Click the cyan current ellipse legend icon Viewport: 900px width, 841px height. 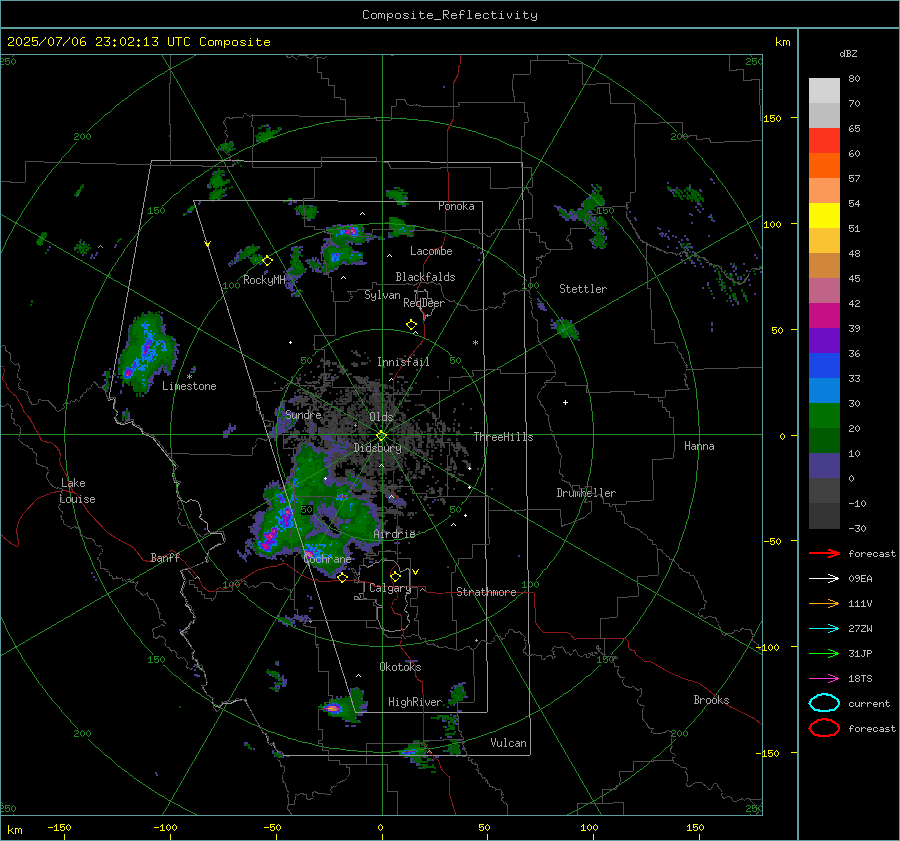coord(824,703)
